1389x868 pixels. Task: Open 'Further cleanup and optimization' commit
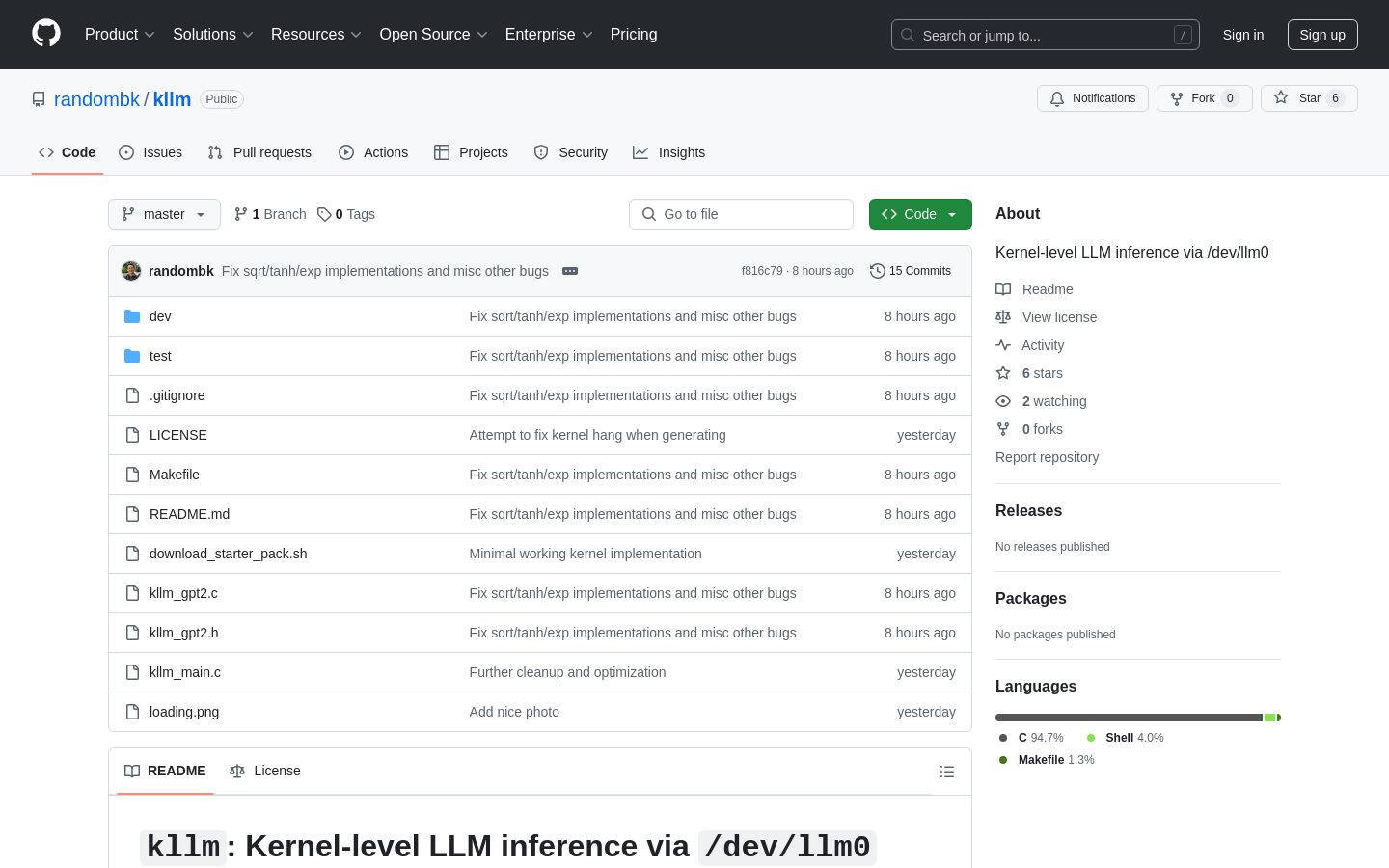tap(567, 672)
